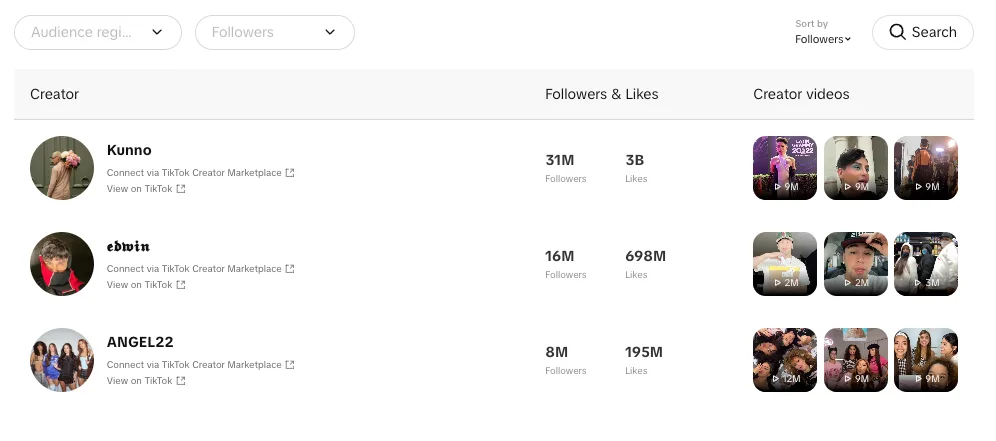Open the external link icon next to Kunno's View on TikTok
Image resolution: width=996 pixels, height=441 pixels.
181,189
